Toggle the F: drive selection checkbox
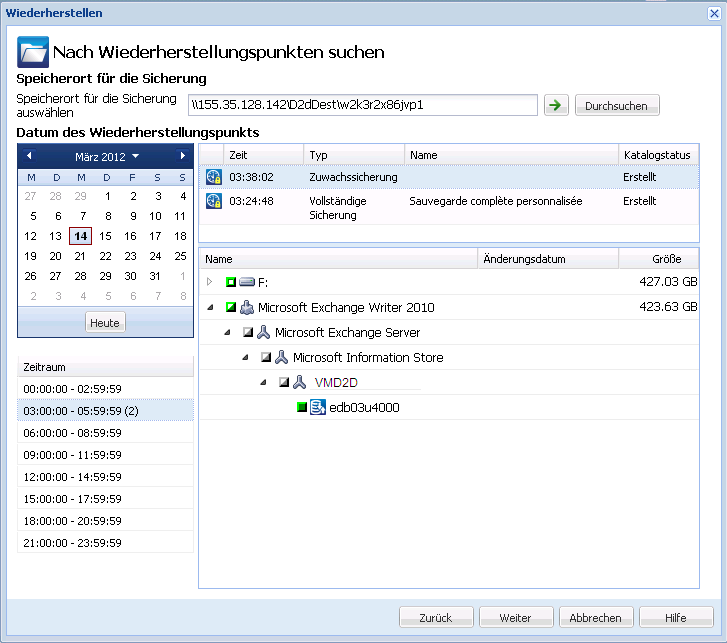 tap(230, 283)
